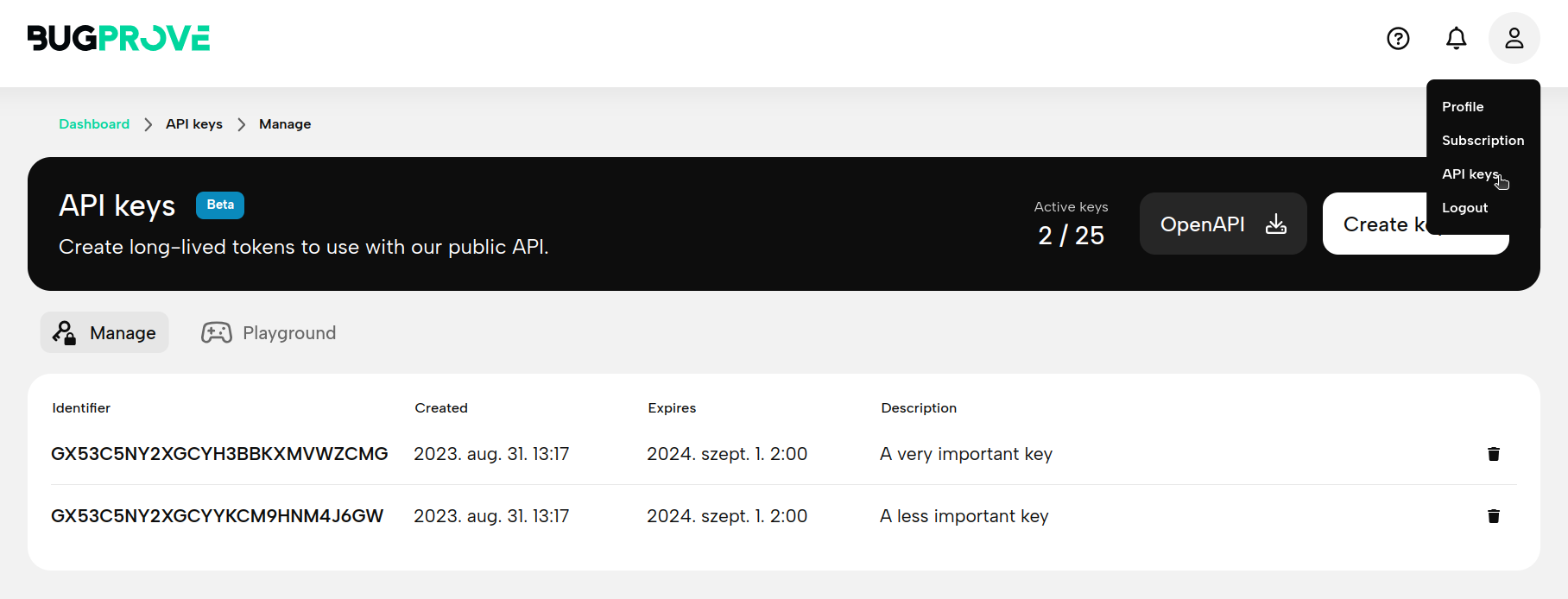This screenshot has width=1568, height=599.
Task: Select Profile in the account menu
Action: coord(1463,107)
